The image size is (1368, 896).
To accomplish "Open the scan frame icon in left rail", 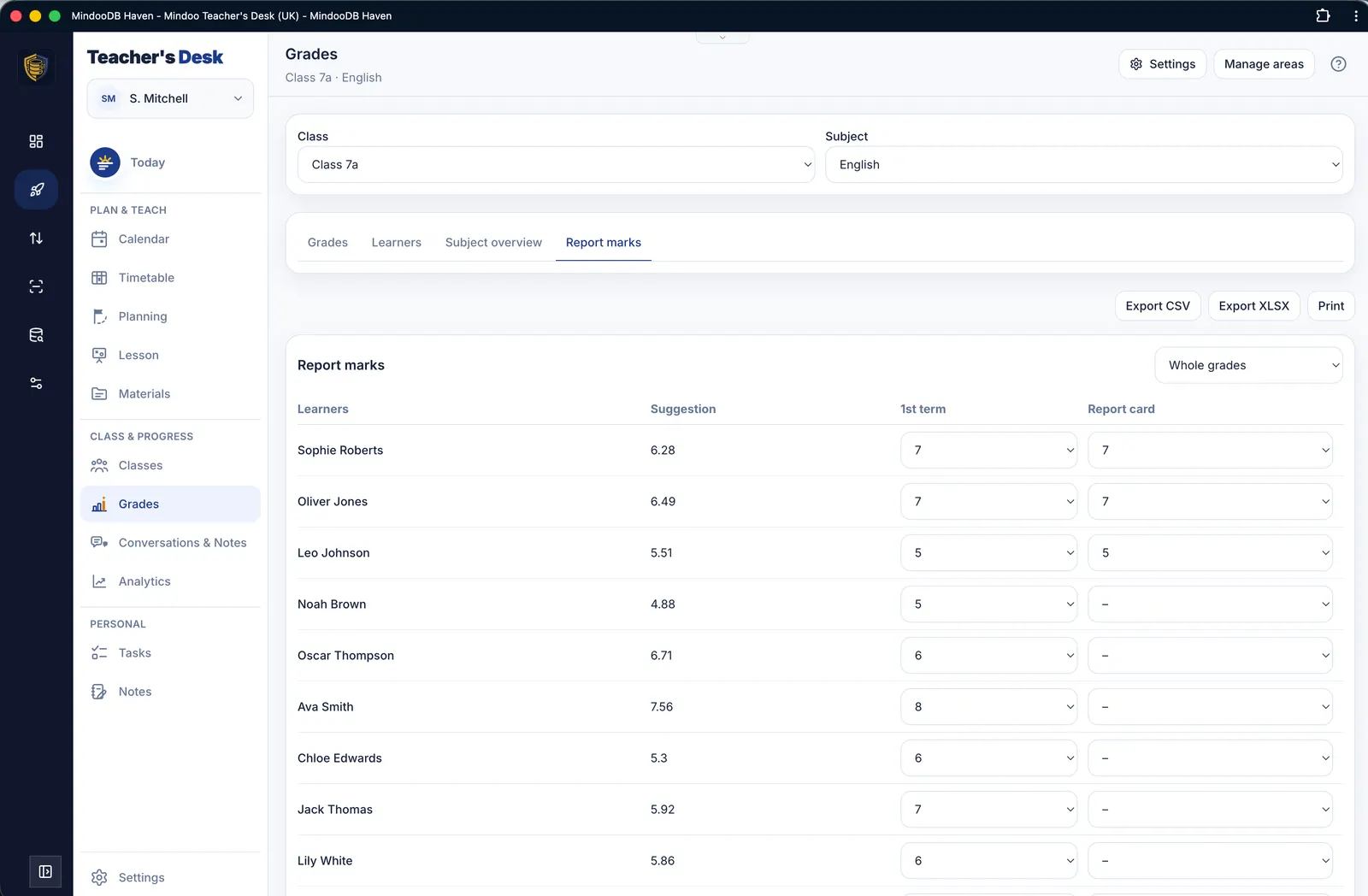I will pyautogui.click(x=36, y=286).
